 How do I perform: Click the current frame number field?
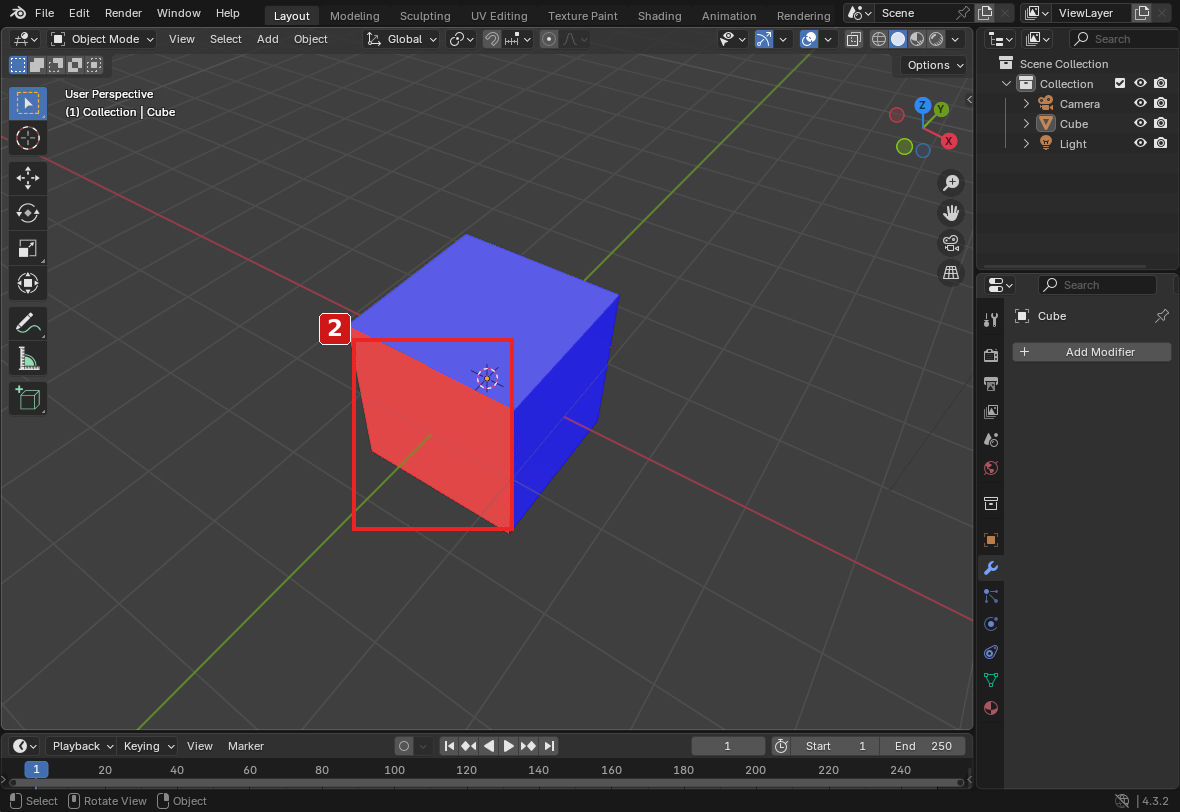click(728, 746)
